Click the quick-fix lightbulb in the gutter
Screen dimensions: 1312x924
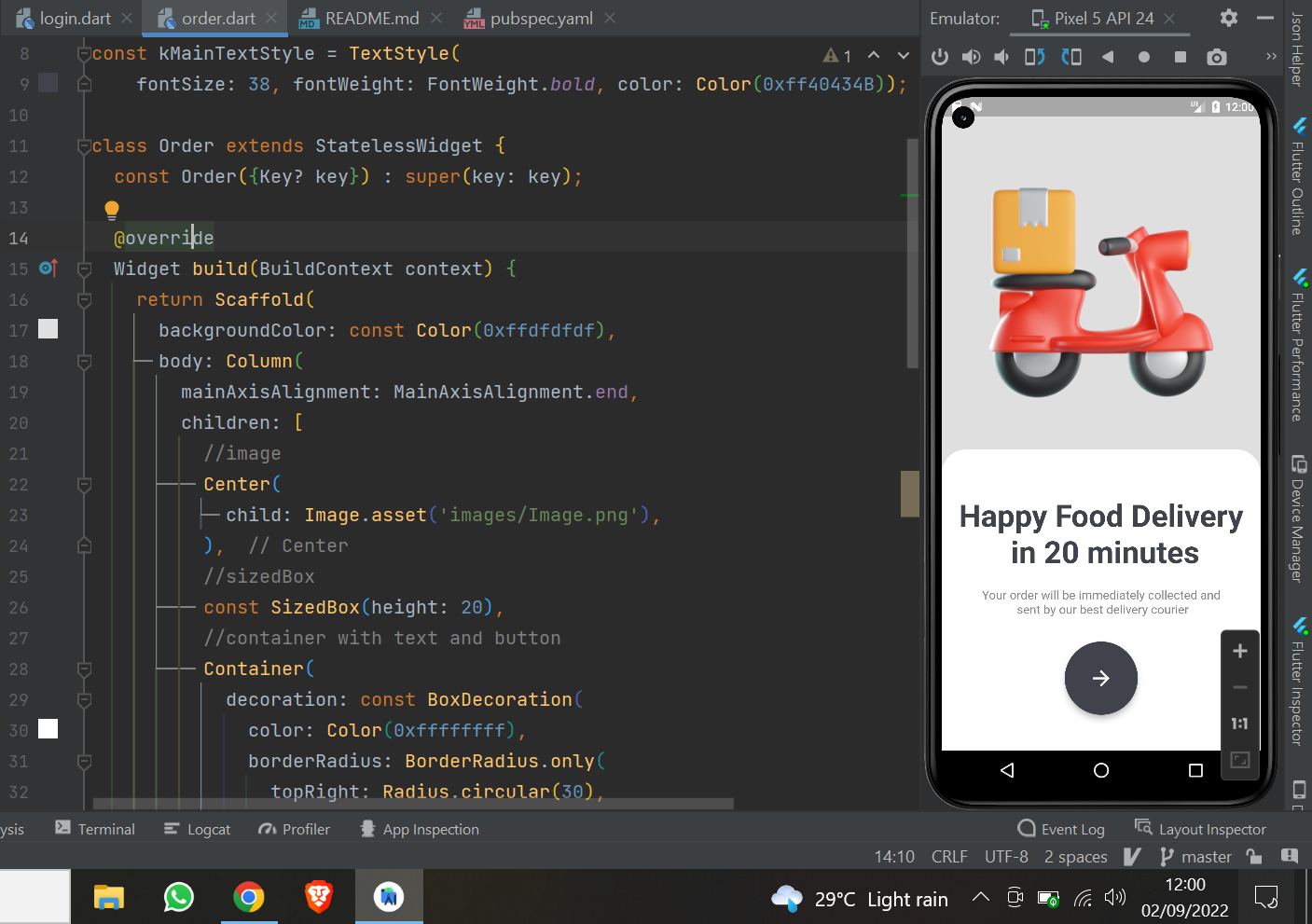click(112, 209)
